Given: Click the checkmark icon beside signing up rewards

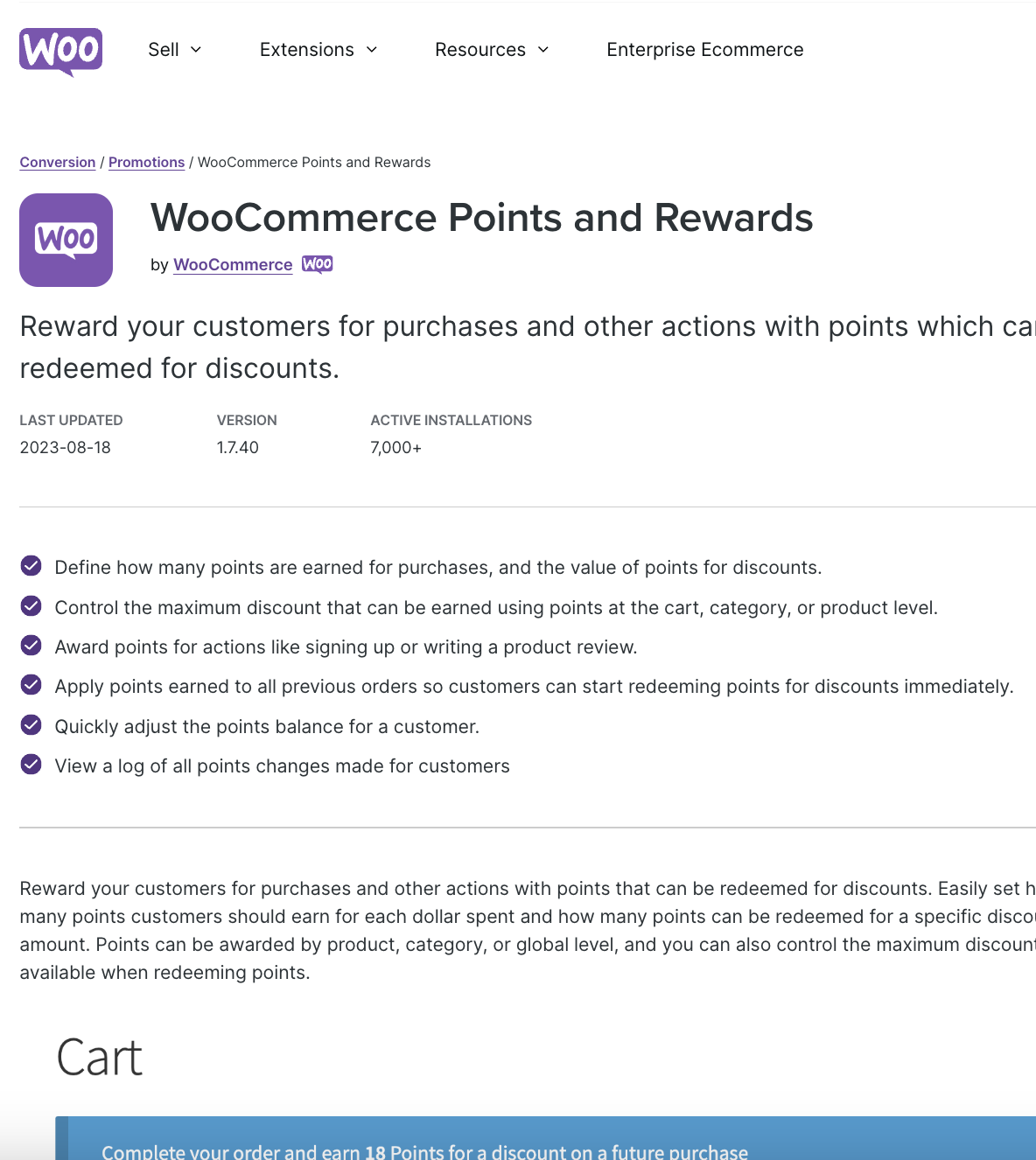Looking at the screenshot, I should [x=31, y=645].
